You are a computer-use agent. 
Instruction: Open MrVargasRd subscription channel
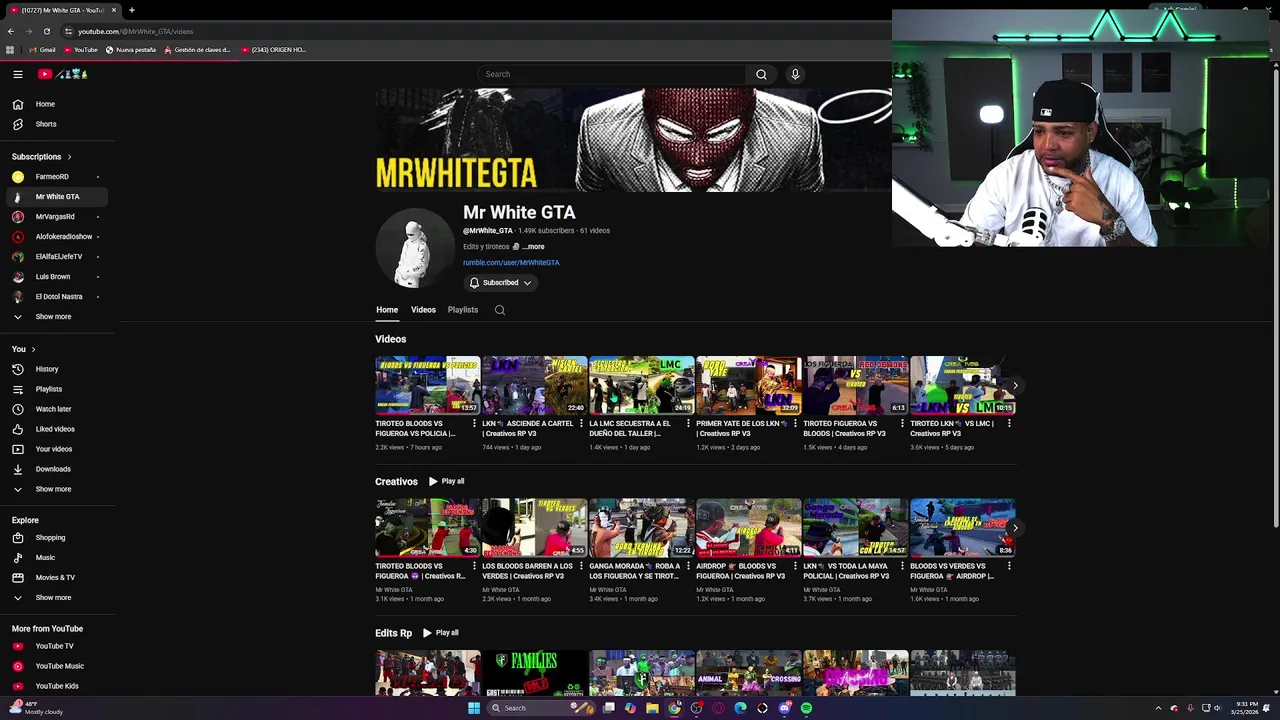tap(56, 217)
